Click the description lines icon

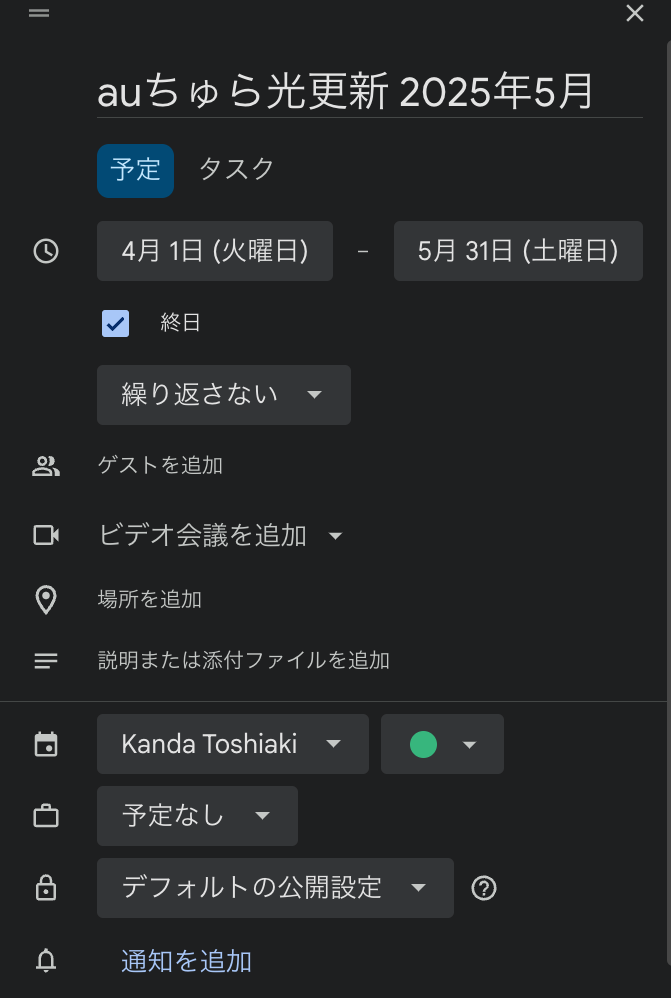[46, 660]
